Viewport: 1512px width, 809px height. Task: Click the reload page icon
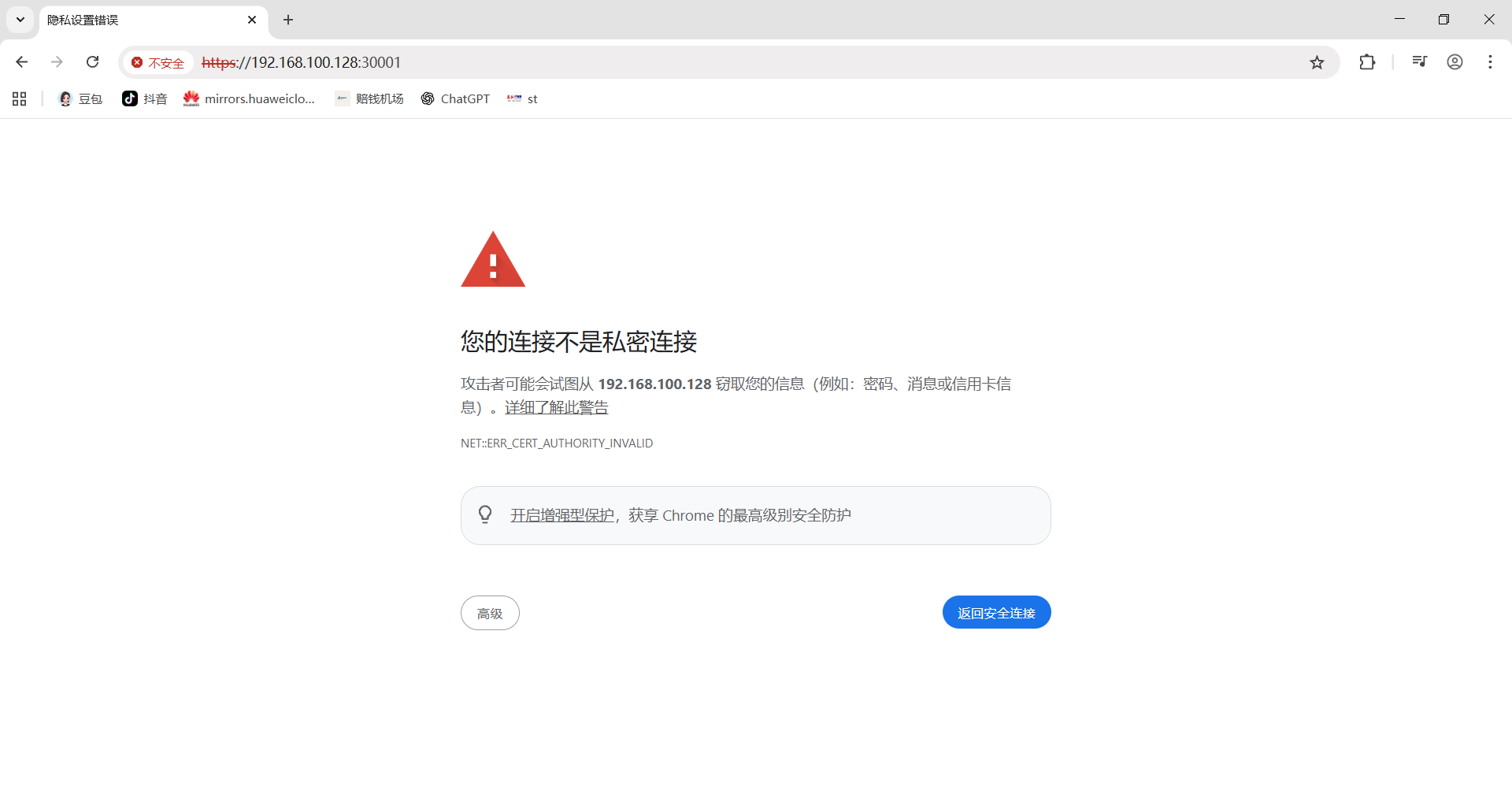pyautogui.click(x=92, y=61)
